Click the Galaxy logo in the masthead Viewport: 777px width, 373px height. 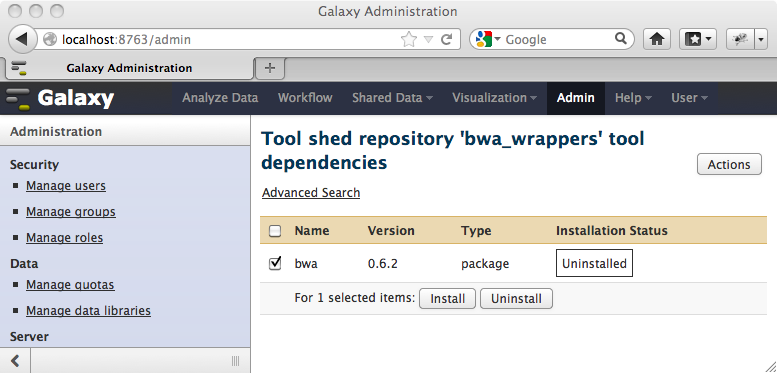(x=60, y=98)
